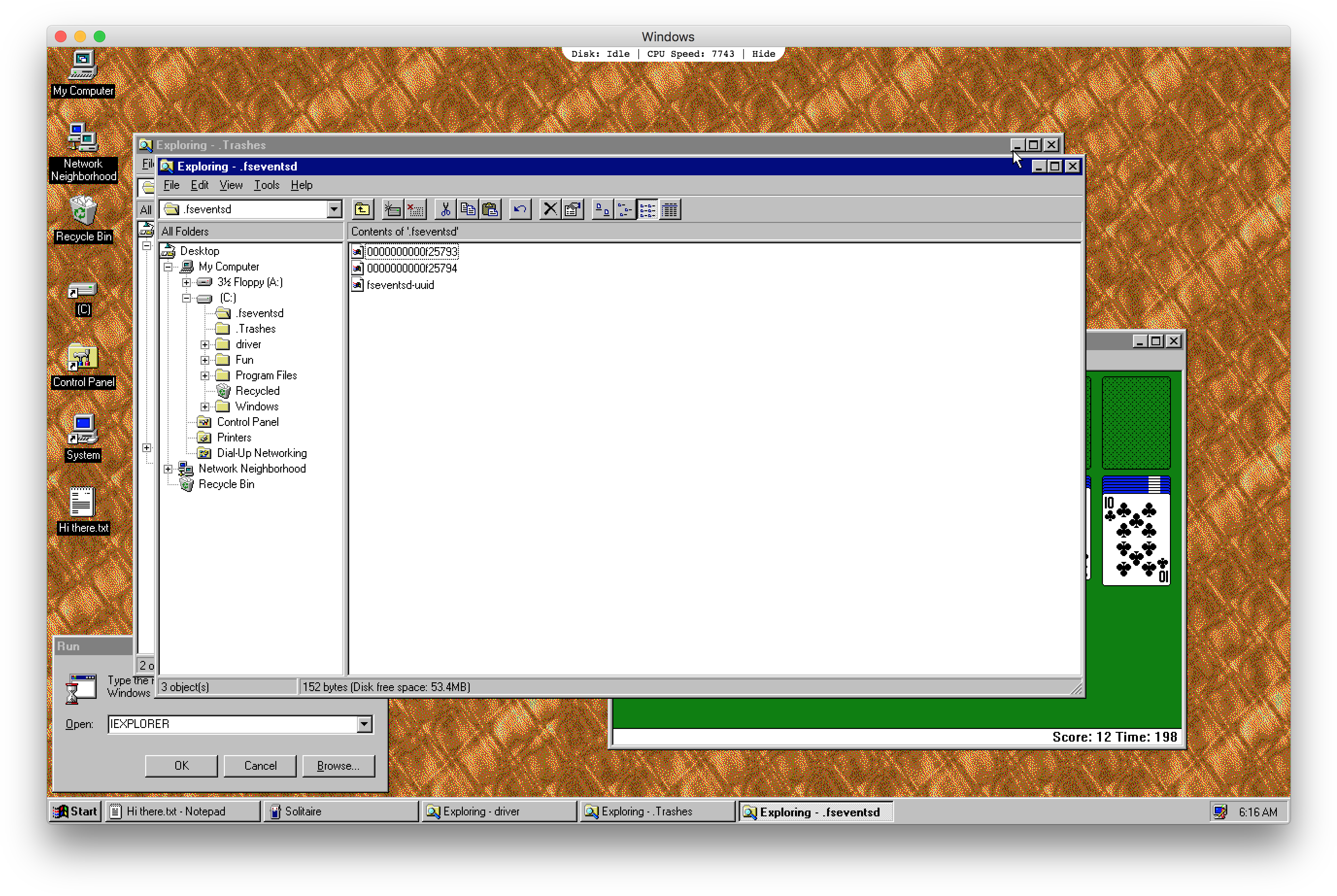Viewport: 1337px width, 896px height.
Task: Click the Control Panel desktop shortcut
Action: [x=84, y=367]
